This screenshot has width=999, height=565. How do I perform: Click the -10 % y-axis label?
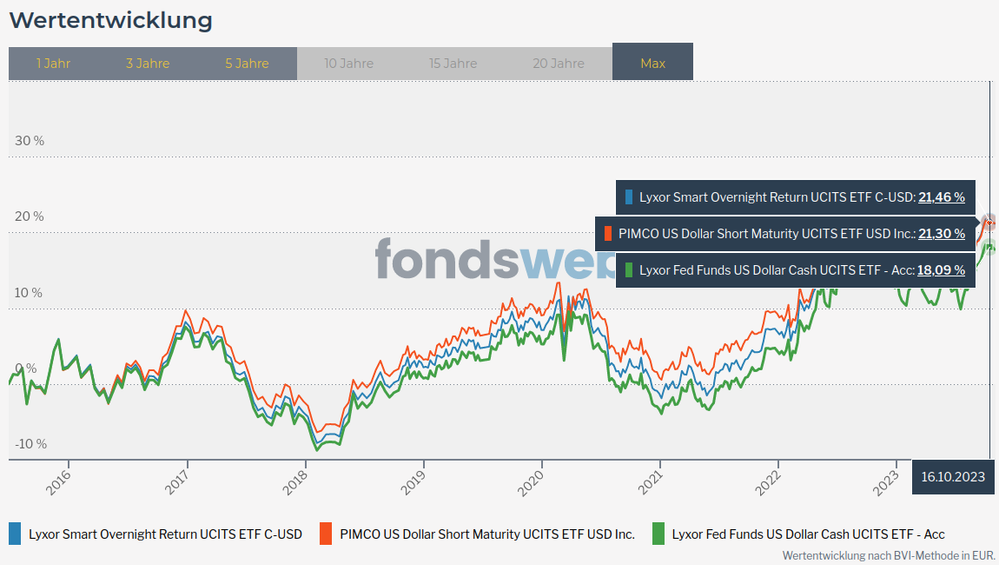point(31,444)
